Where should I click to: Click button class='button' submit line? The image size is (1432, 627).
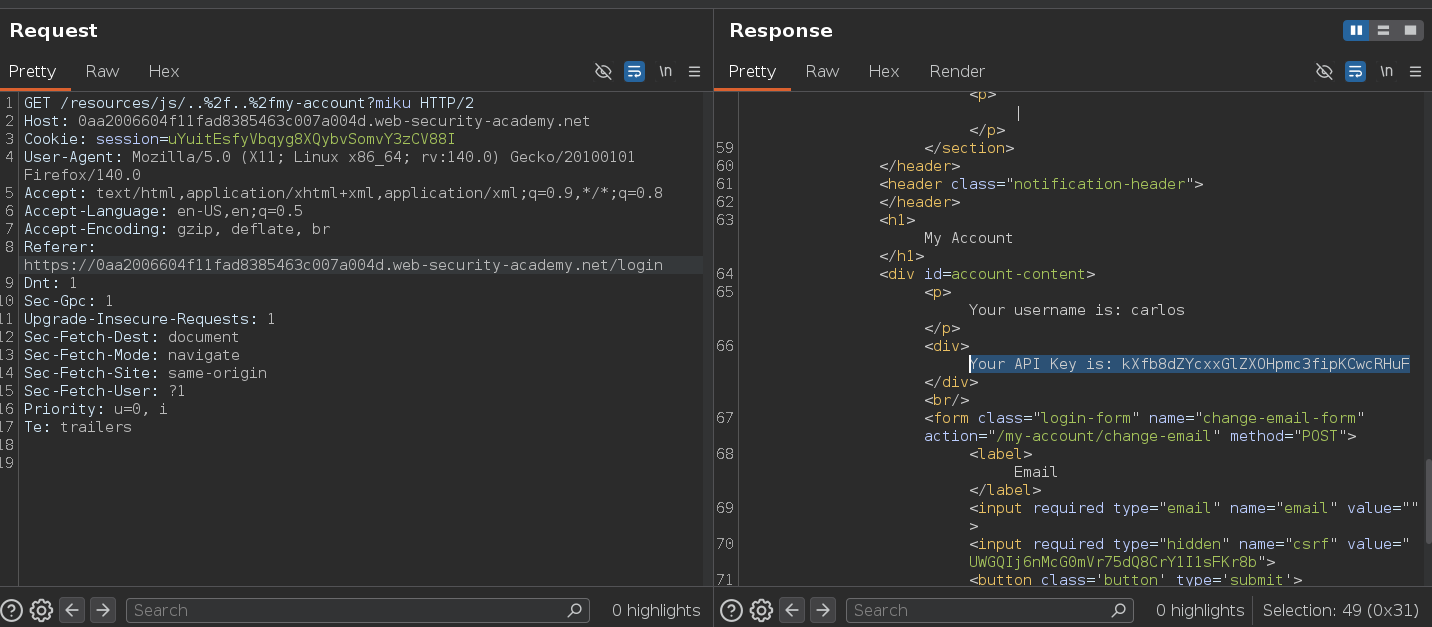(1136, 579)
